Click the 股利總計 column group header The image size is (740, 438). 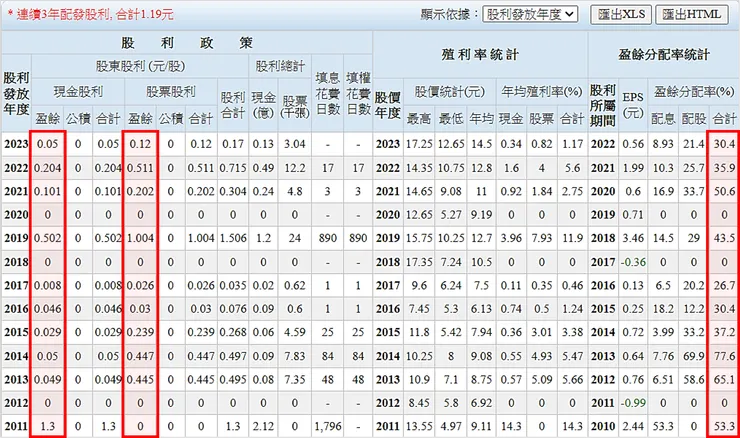280,66
